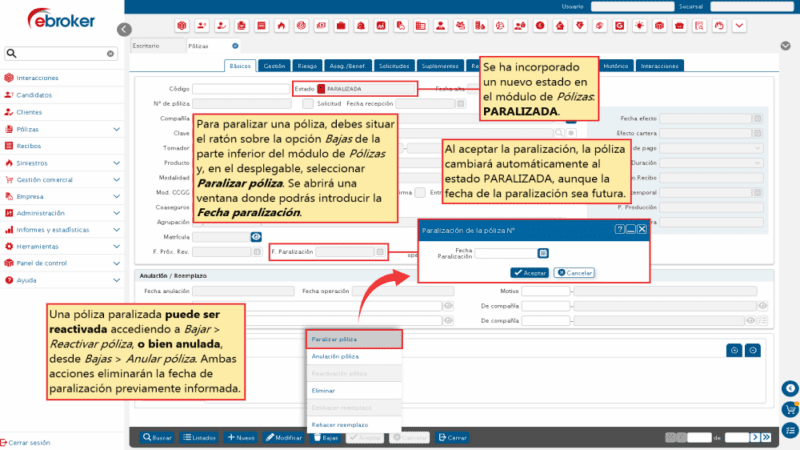Click the Cerrar sesión icon

4,441
